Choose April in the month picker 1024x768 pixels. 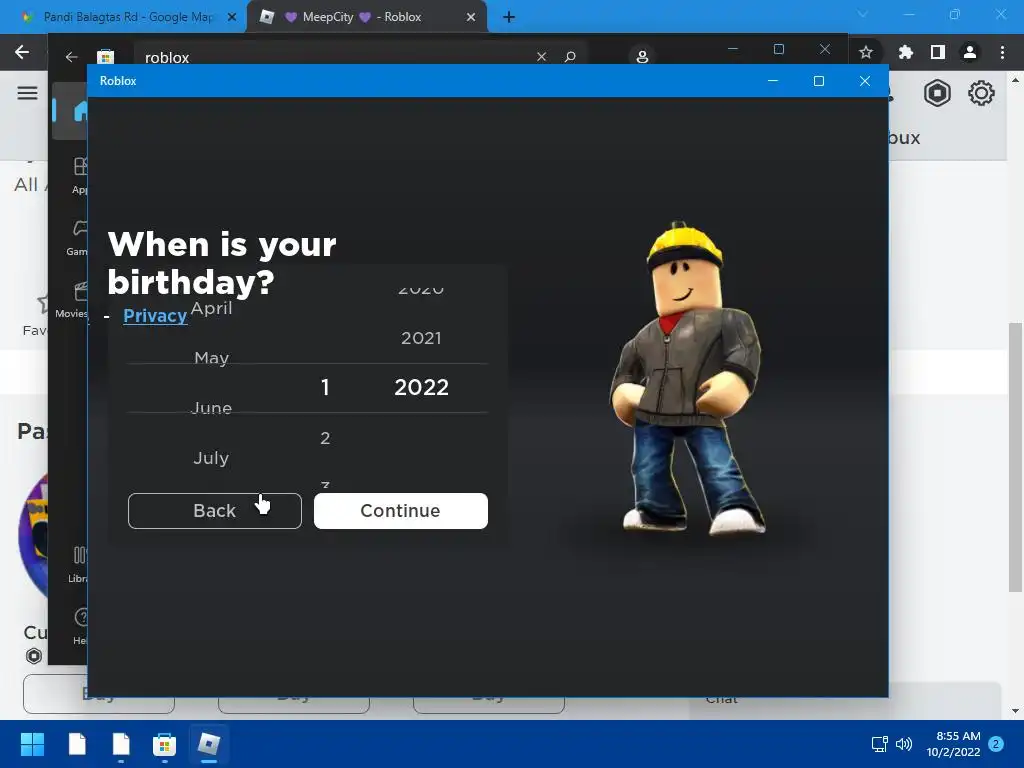coord(212,308)
